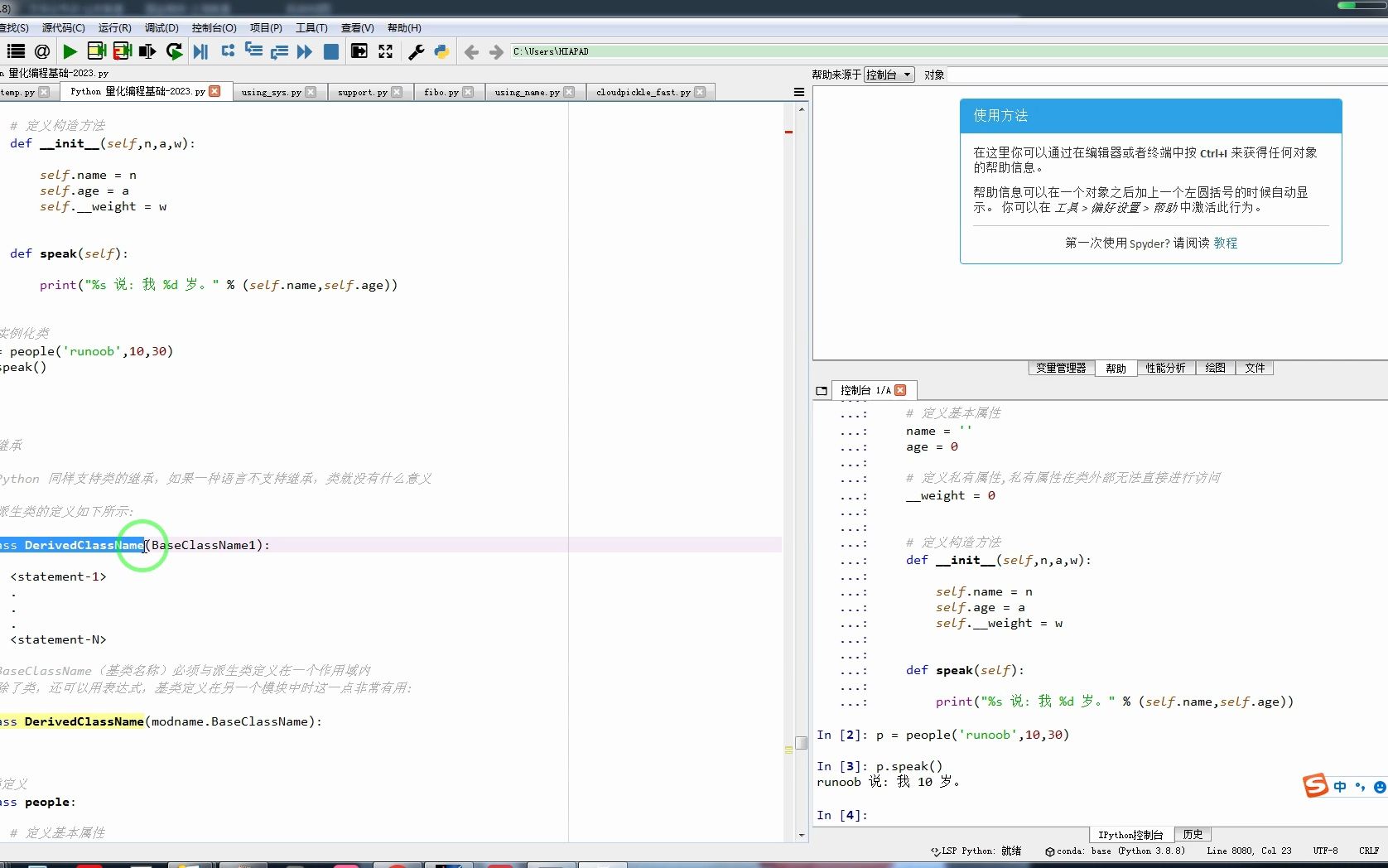Screen dimensions: 1388x868
Task: Click the editor scrollbar up arrow
Action: [x=801, y=109]
